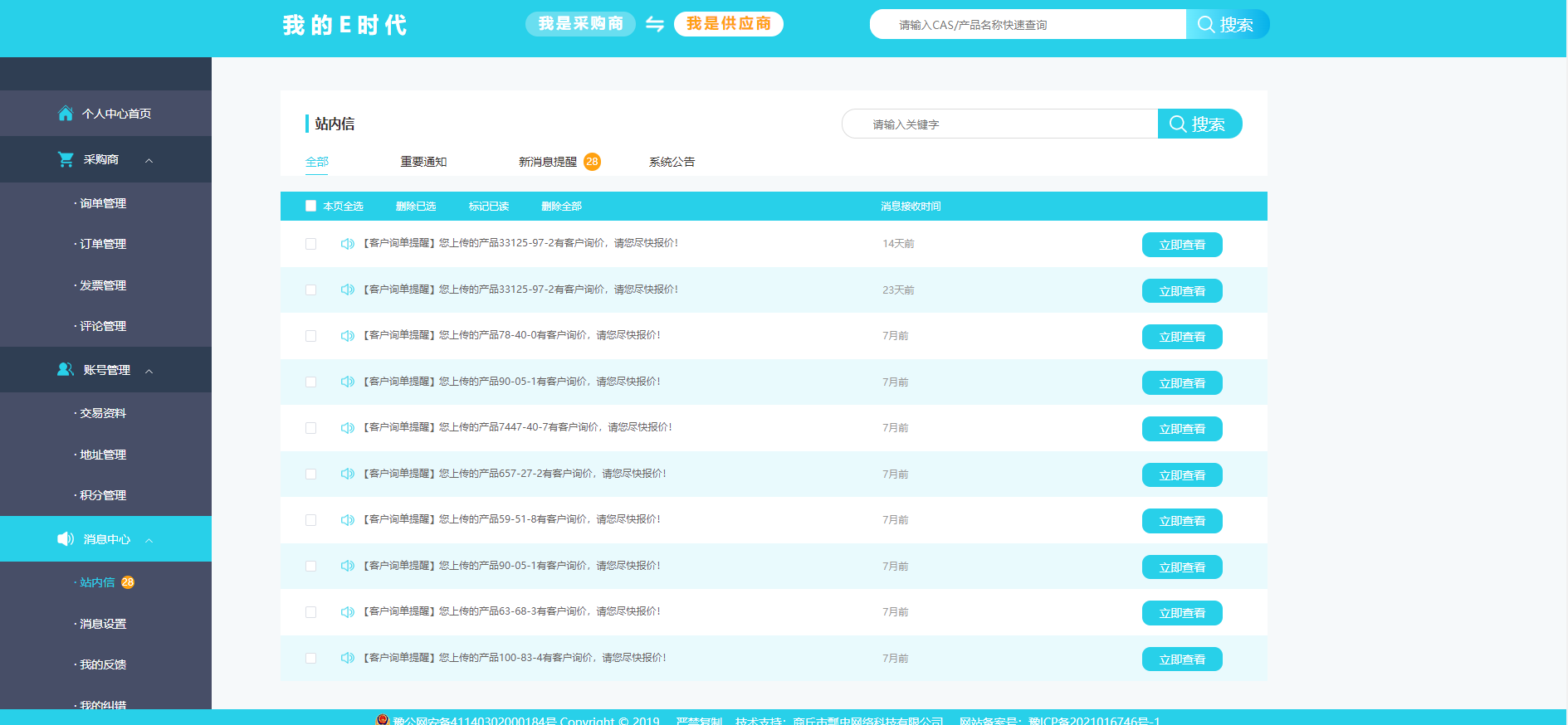Collapse the 消息中心 sidebar section arrow
This screenshot has height=725, width=1568.
149,540
